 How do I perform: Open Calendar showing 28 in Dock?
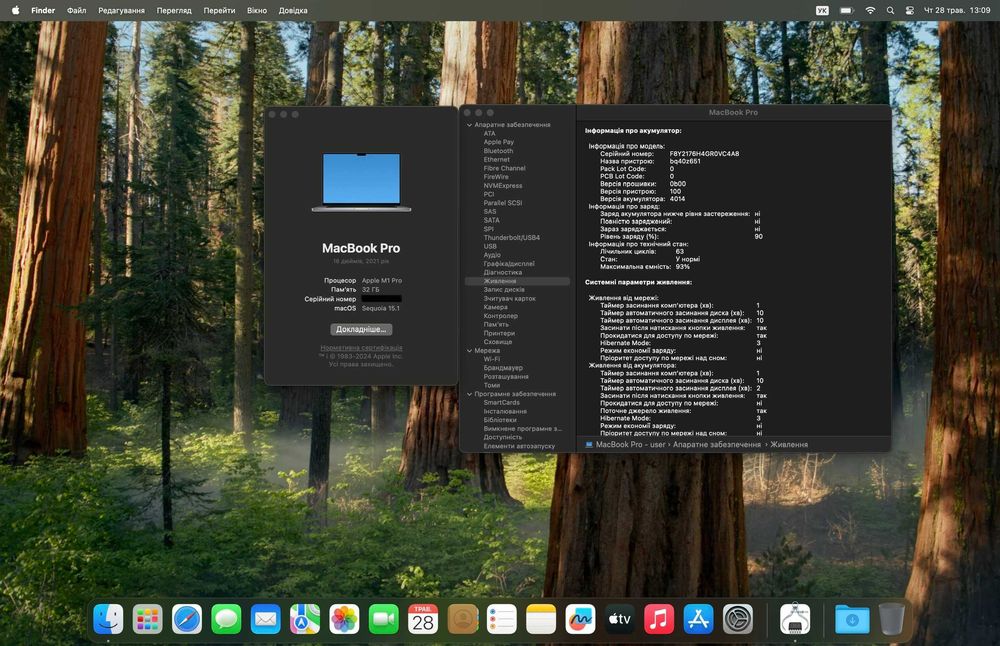(423, 619)
